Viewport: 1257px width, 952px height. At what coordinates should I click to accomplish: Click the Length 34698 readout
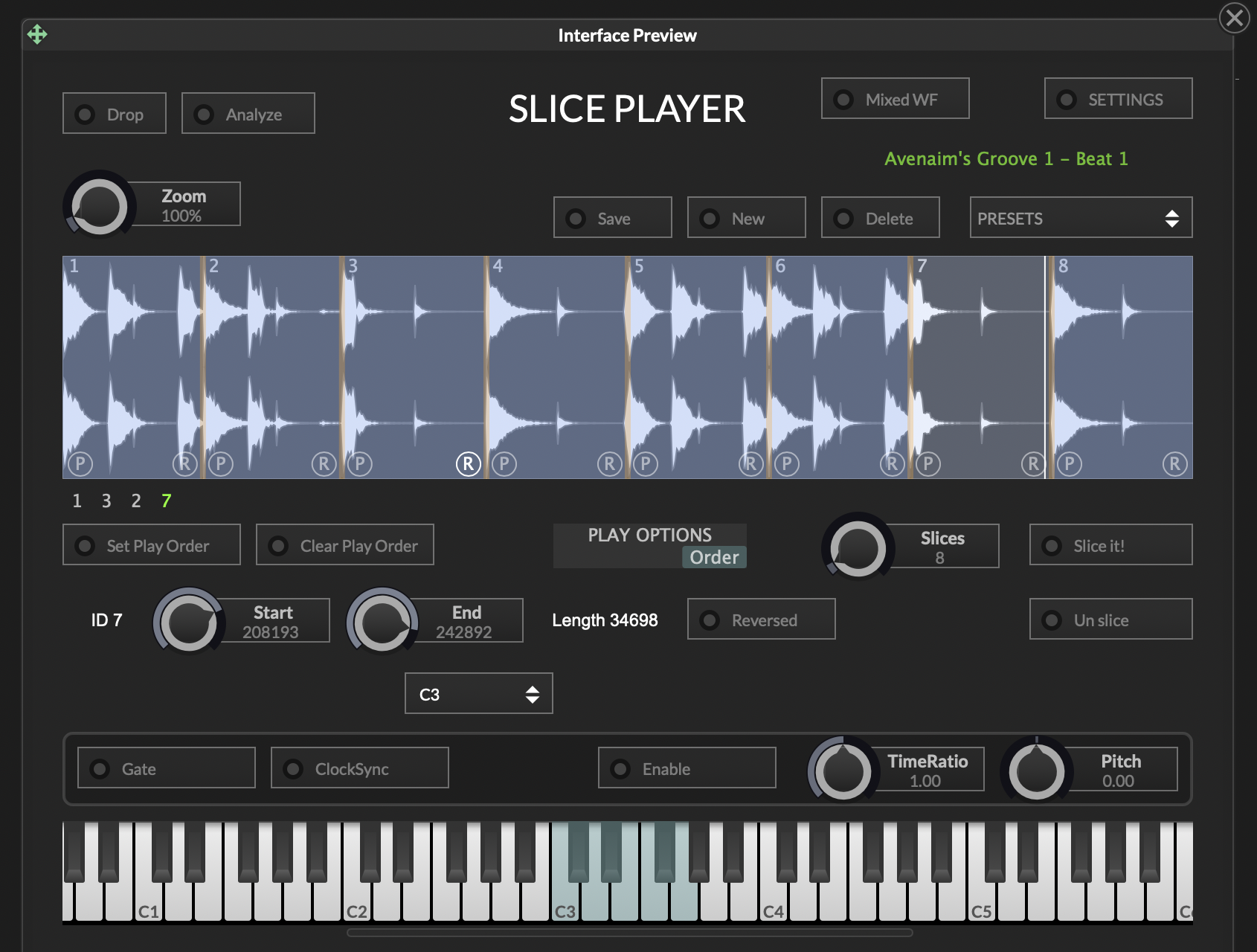[605, 620]
